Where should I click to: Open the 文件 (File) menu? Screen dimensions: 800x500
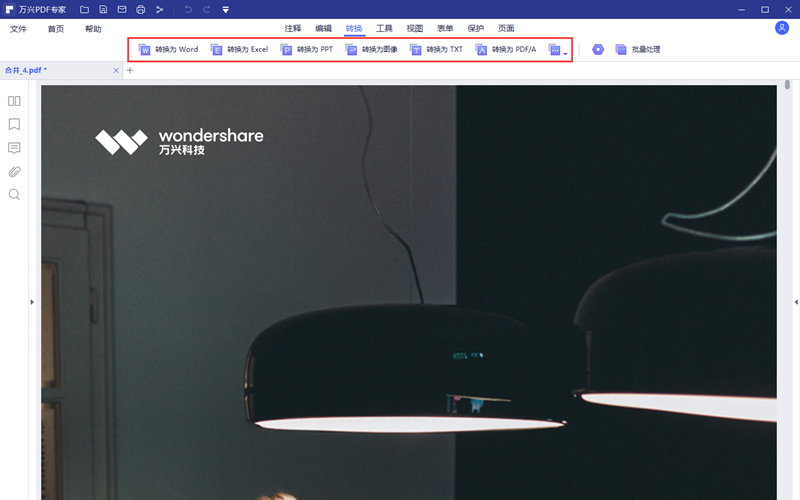19,29
